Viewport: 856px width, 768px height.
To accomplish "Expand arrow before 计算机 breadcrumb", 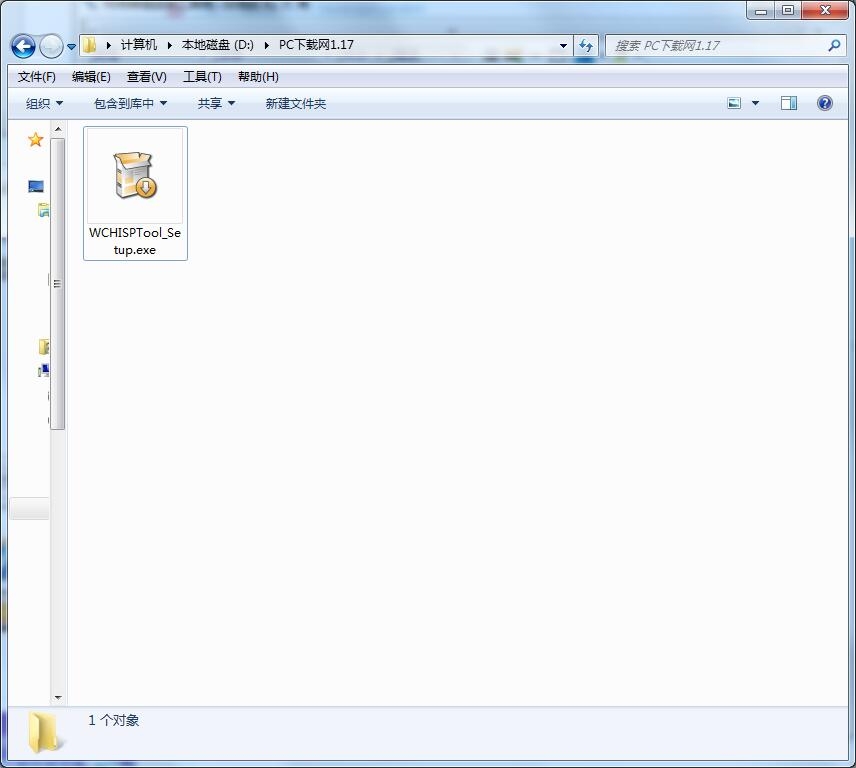I will (x=109, y=45).
